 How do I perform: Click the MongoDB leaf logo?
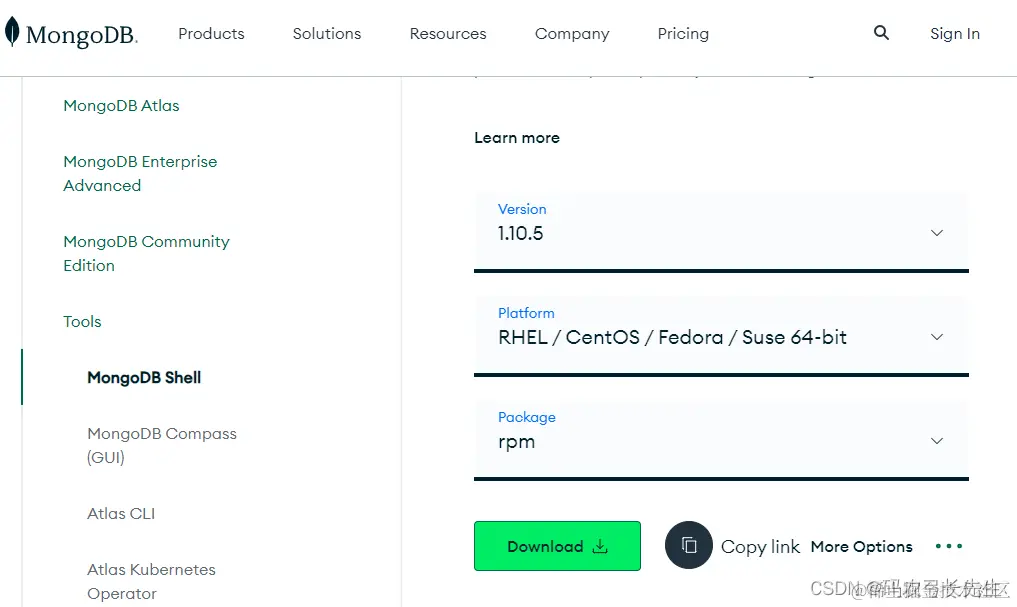coord(13,33)
